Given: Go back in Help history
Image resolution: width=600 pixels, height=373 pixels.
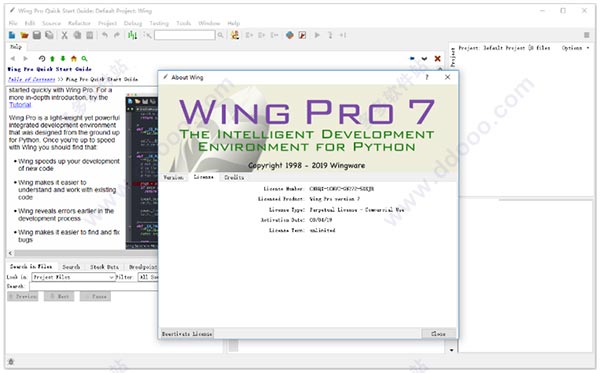Looking at the screenshot, I should coord(13,59).
